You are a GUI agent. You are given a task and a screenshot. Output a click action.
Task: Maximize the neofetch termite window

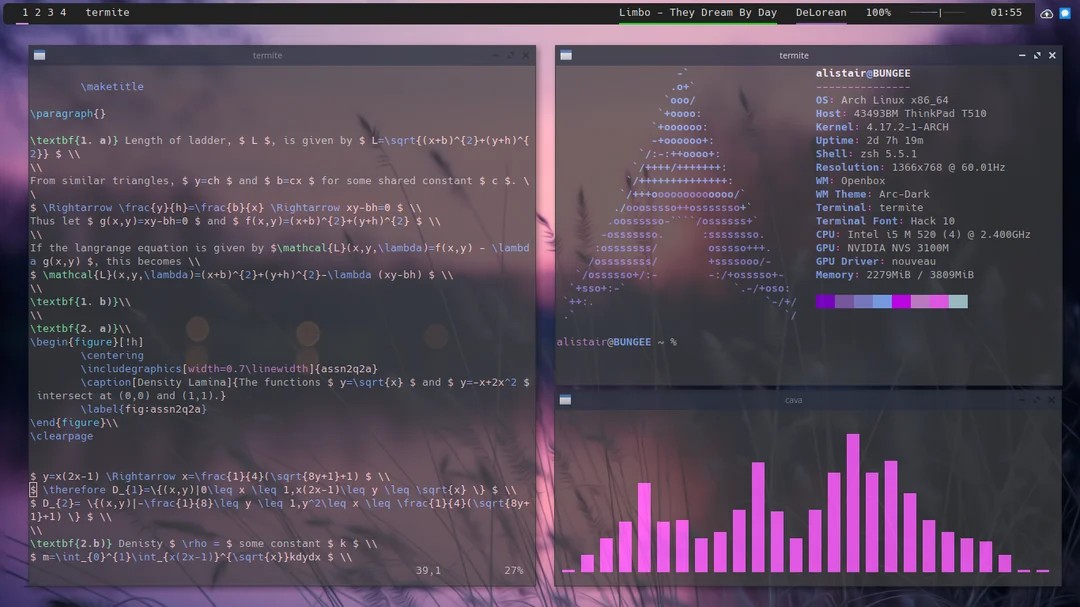[x=1037, y=55]
